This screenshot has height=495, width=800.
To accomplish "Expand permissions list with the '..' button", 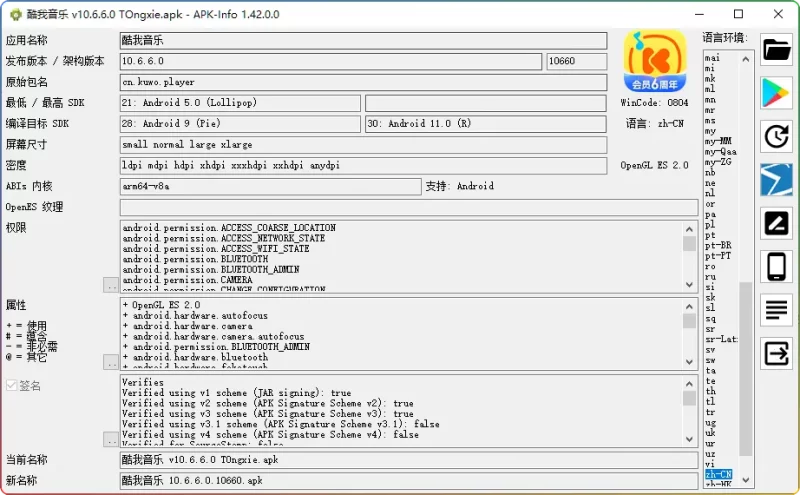I will [110, 285].
